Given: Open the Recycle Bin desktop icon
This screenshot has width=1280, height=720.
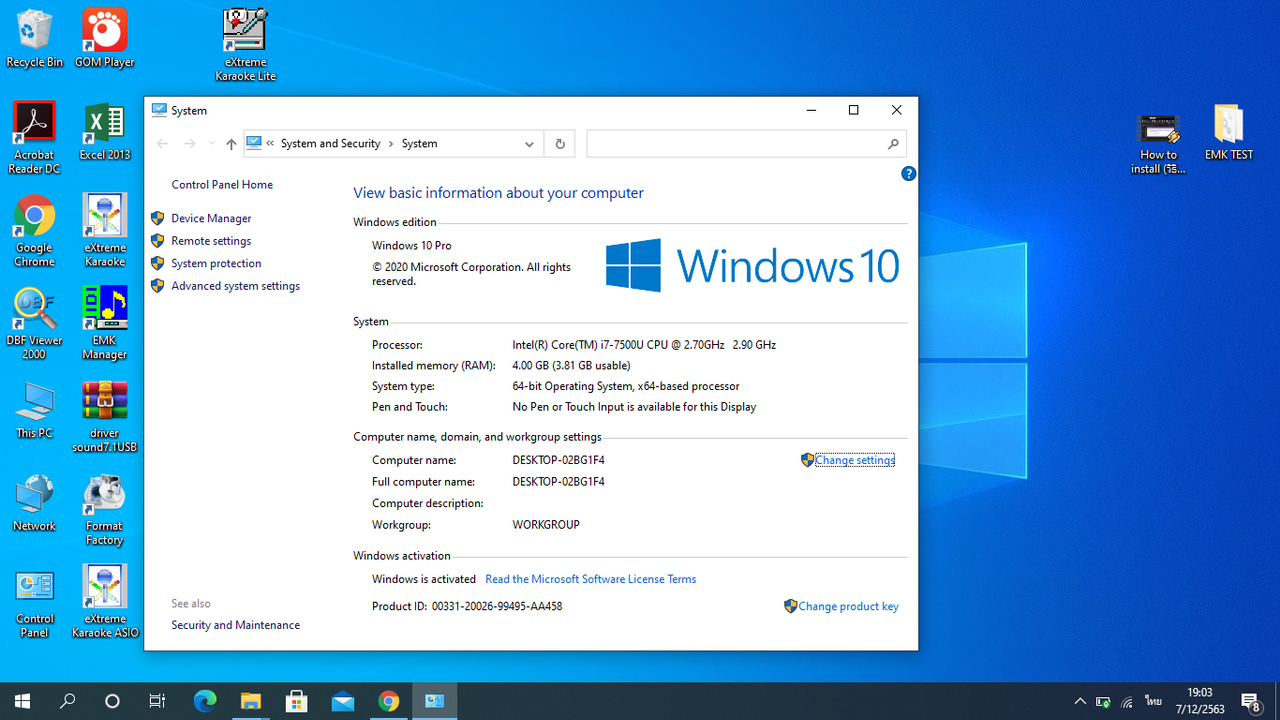Looking at the screenshot, I should (x=34, y=39).
